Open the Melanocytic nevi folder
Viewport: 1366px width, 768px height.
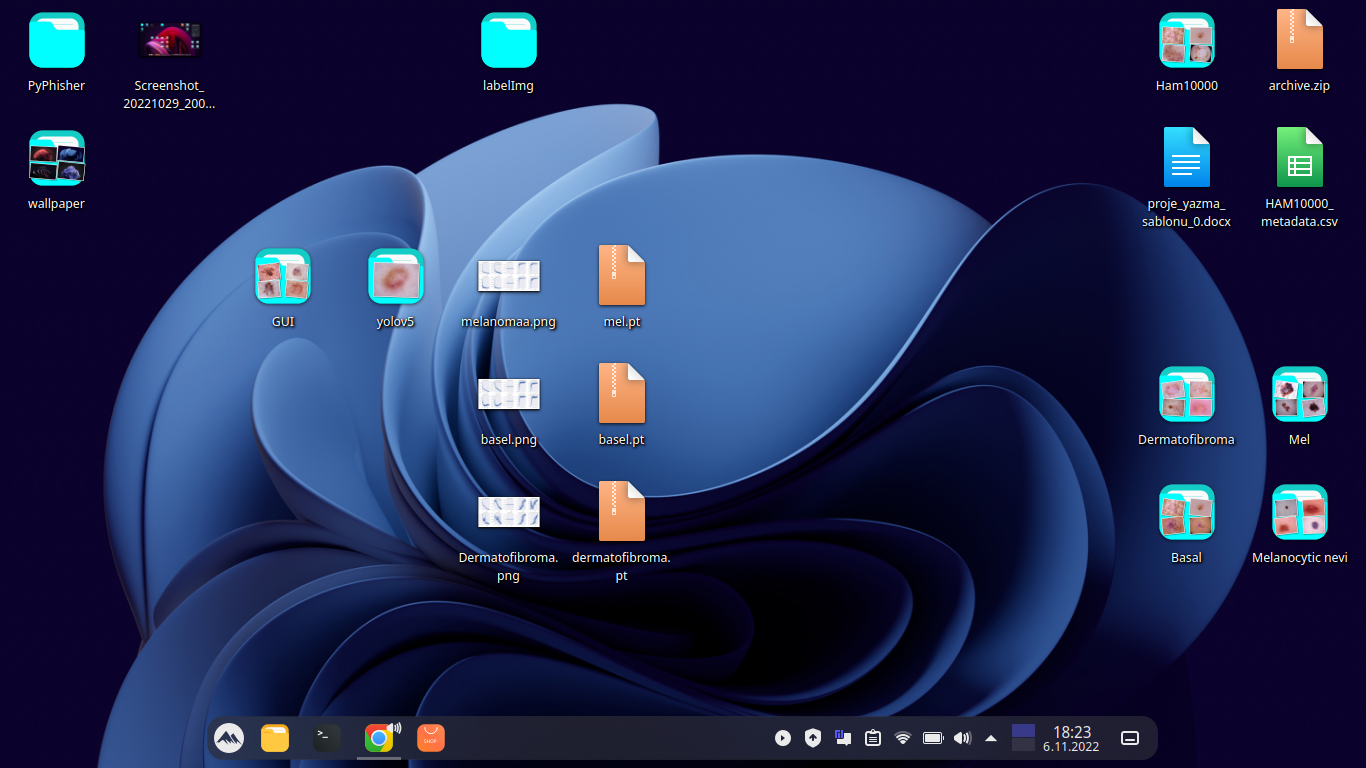(x=1300, y=512)
